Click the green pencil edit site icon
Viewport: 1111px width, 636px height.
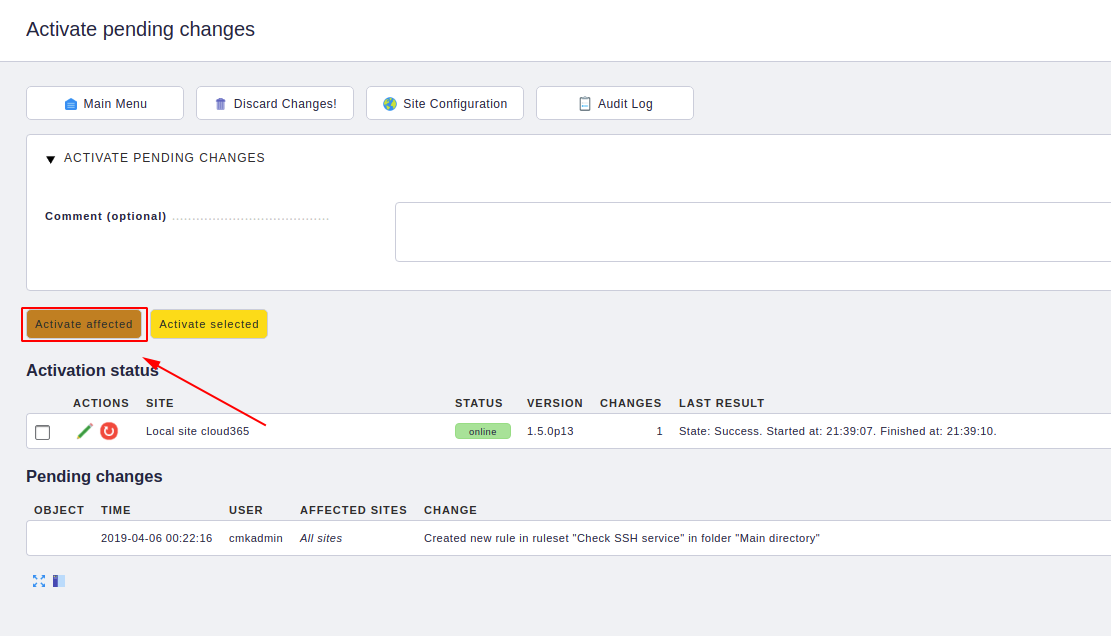(x=84, y=431)
